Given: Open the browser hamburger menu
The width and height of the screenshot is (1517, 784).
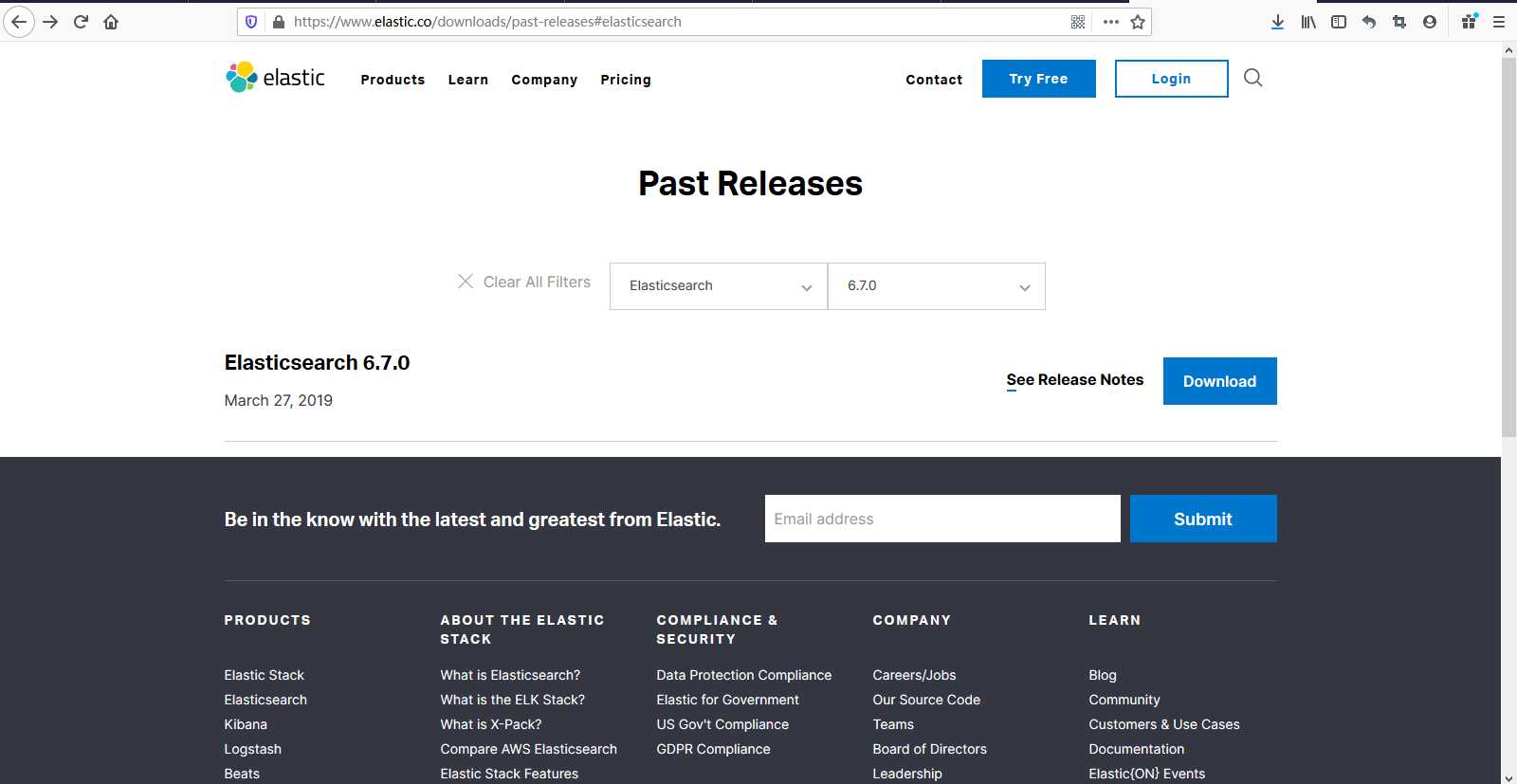Looking at the screenshot, I should tap(1499, 22).
